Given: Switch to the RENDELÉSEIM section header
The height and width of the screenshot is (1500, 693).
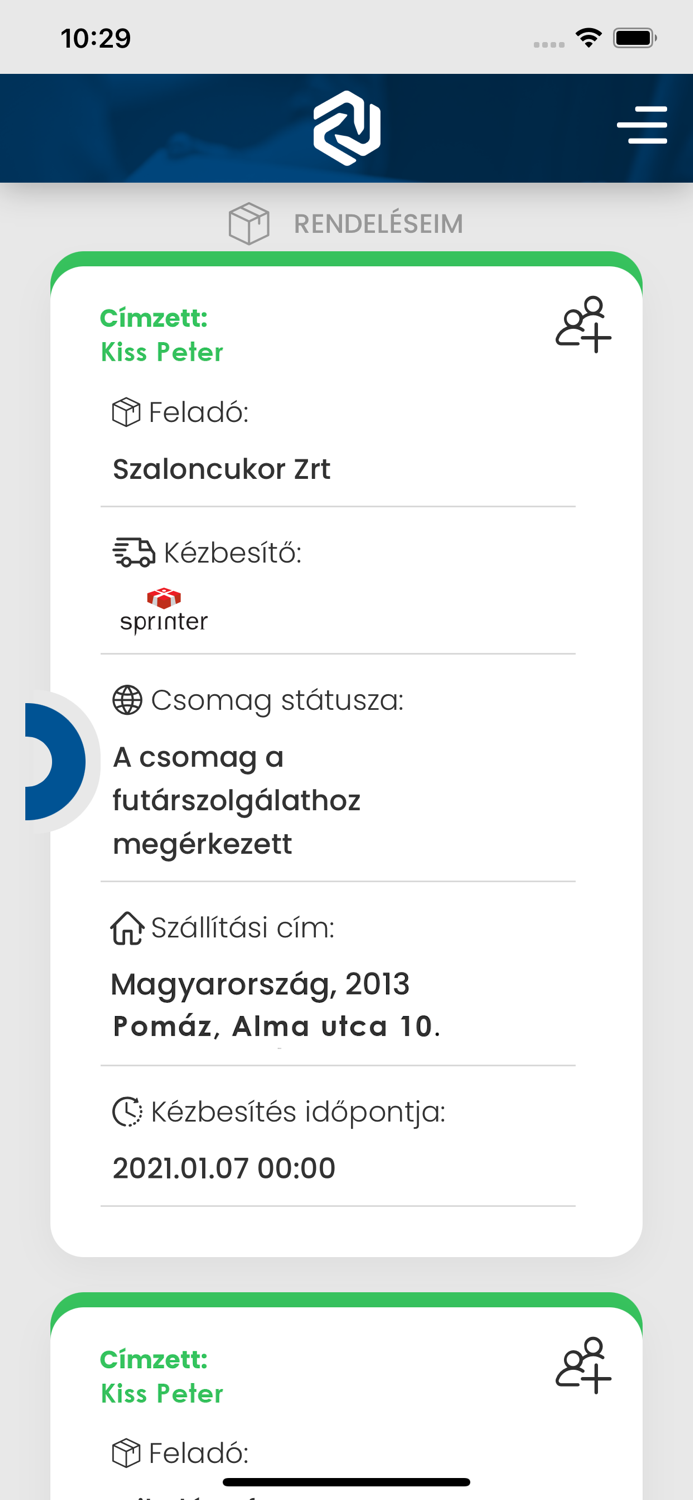Looking at the screenshot, I should pos(376,223).
